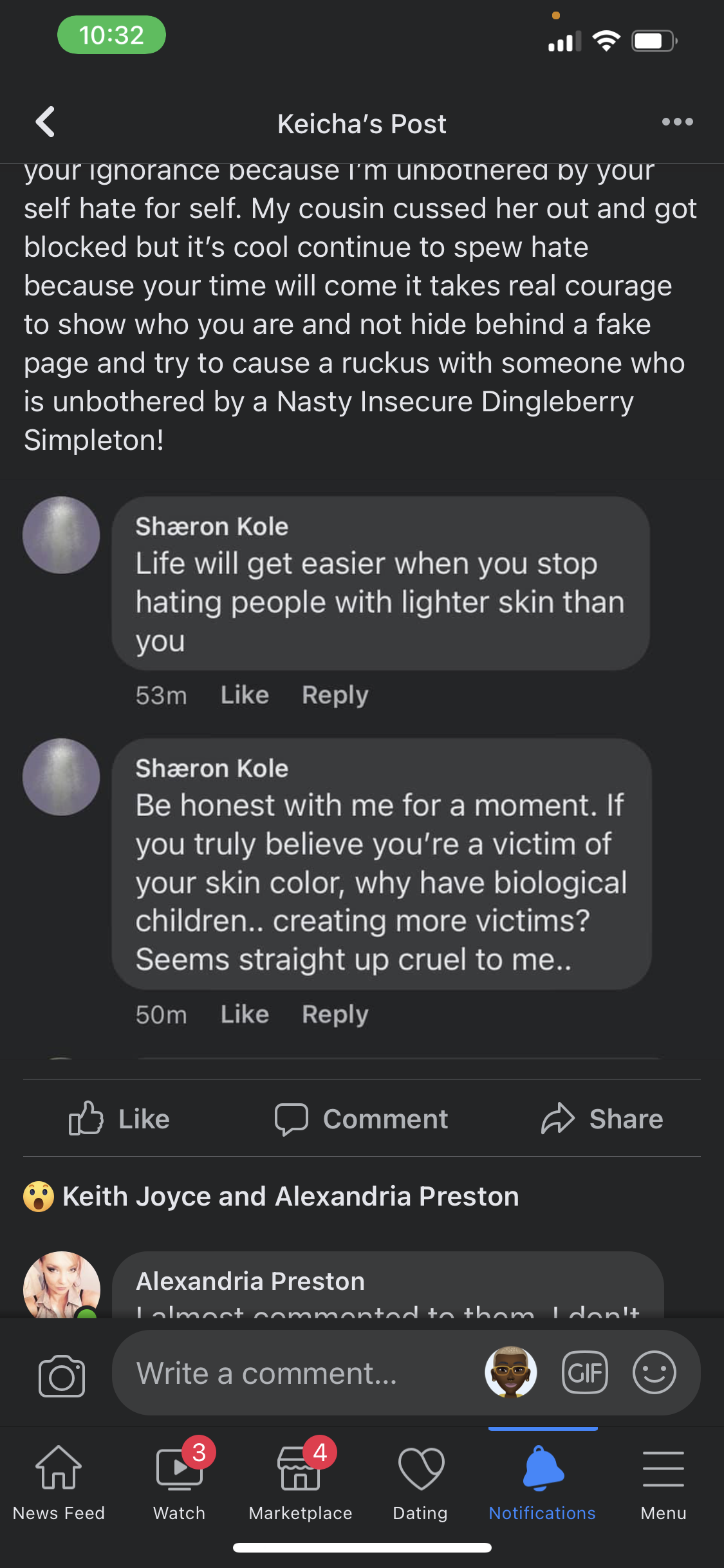Tap the avatar sticker icon in the comment box
The width and height of the screenshot is (724, 1568).
click(511, 1372)
